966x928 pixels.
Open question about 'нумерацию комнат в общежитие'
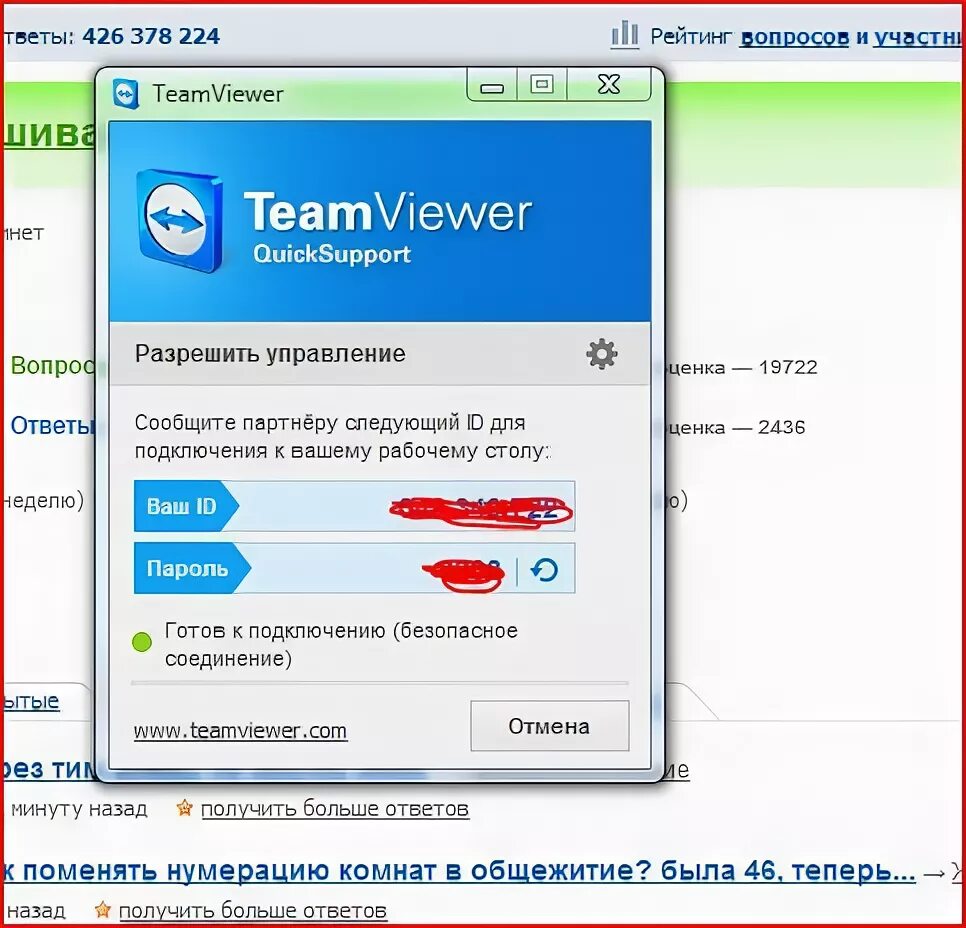coord(459,871)
